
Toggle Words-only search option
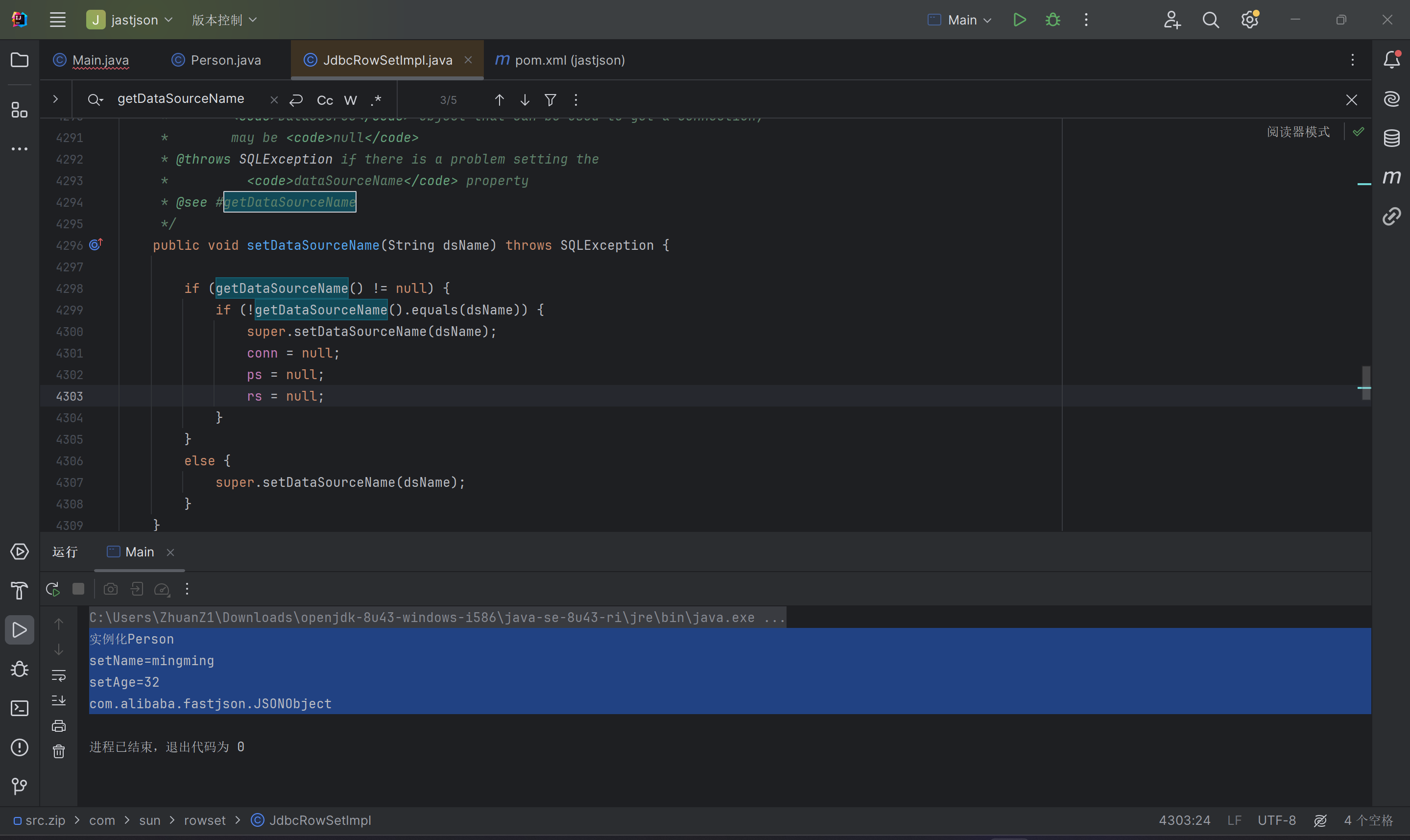tap(350, 100)
